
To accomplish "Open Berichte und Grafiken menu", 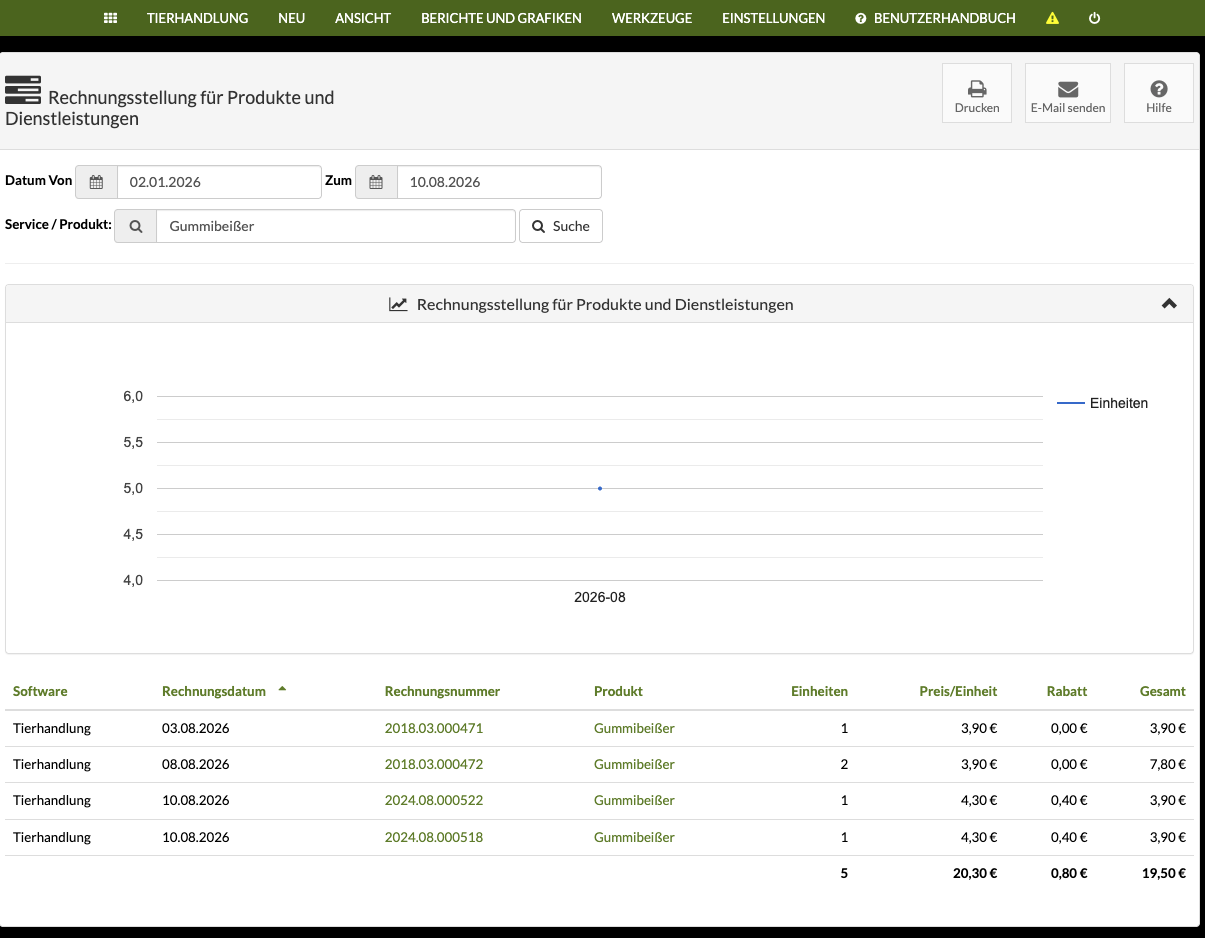I will pyautogui.click(x=501, y=18).
